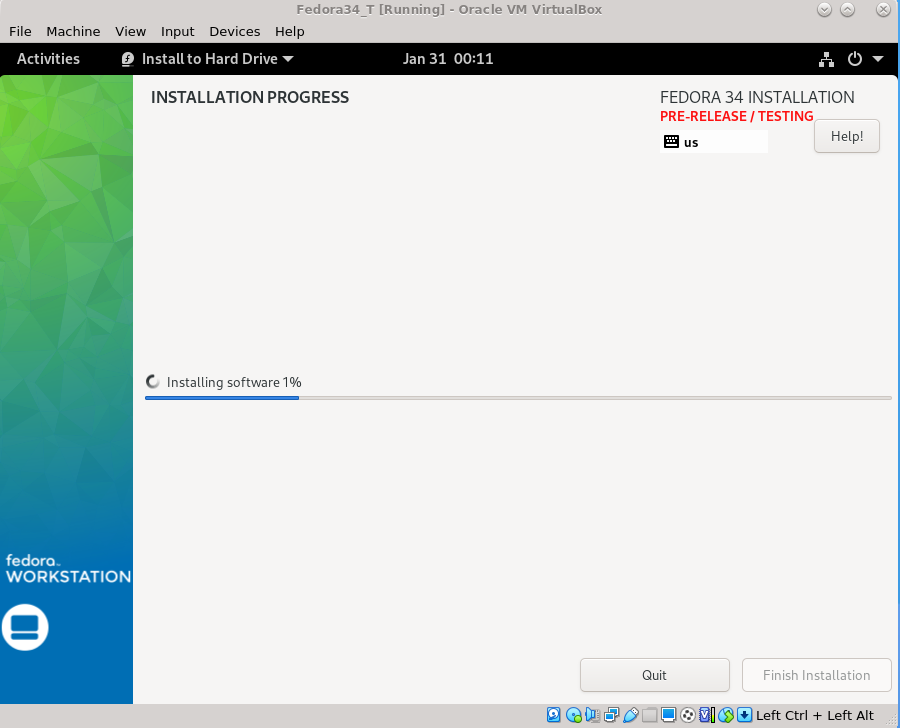Click the audio status icon

click(592, 715)
